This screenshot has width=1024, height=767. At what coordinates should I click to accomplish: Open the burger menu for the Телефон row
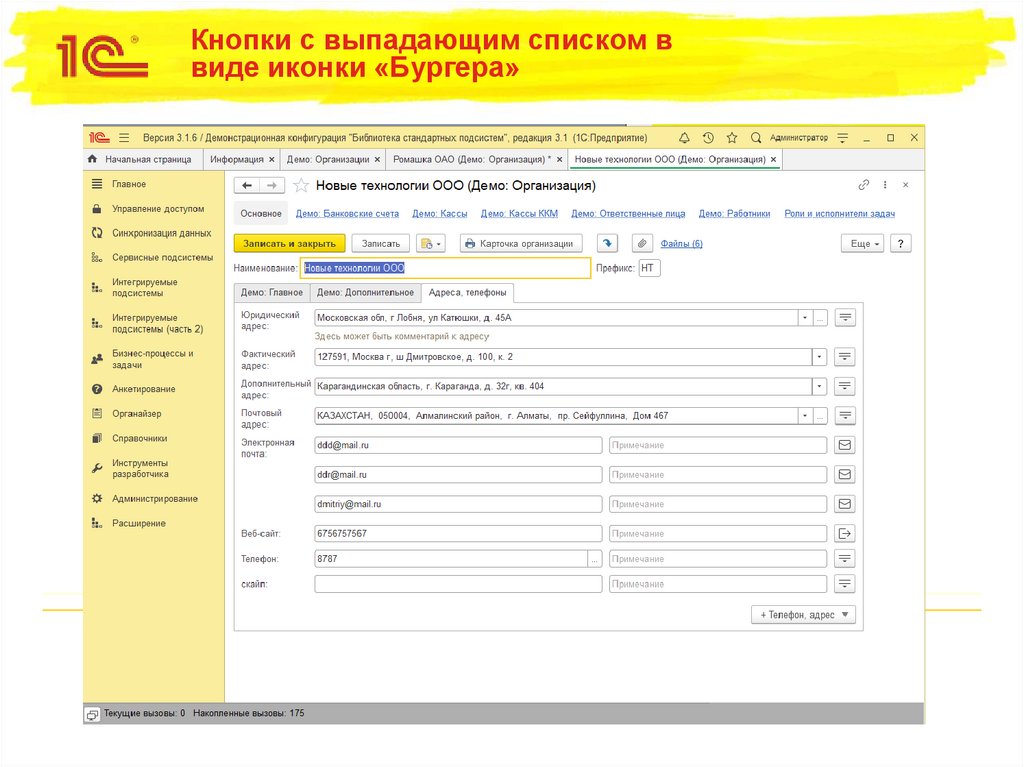point(845,559)
